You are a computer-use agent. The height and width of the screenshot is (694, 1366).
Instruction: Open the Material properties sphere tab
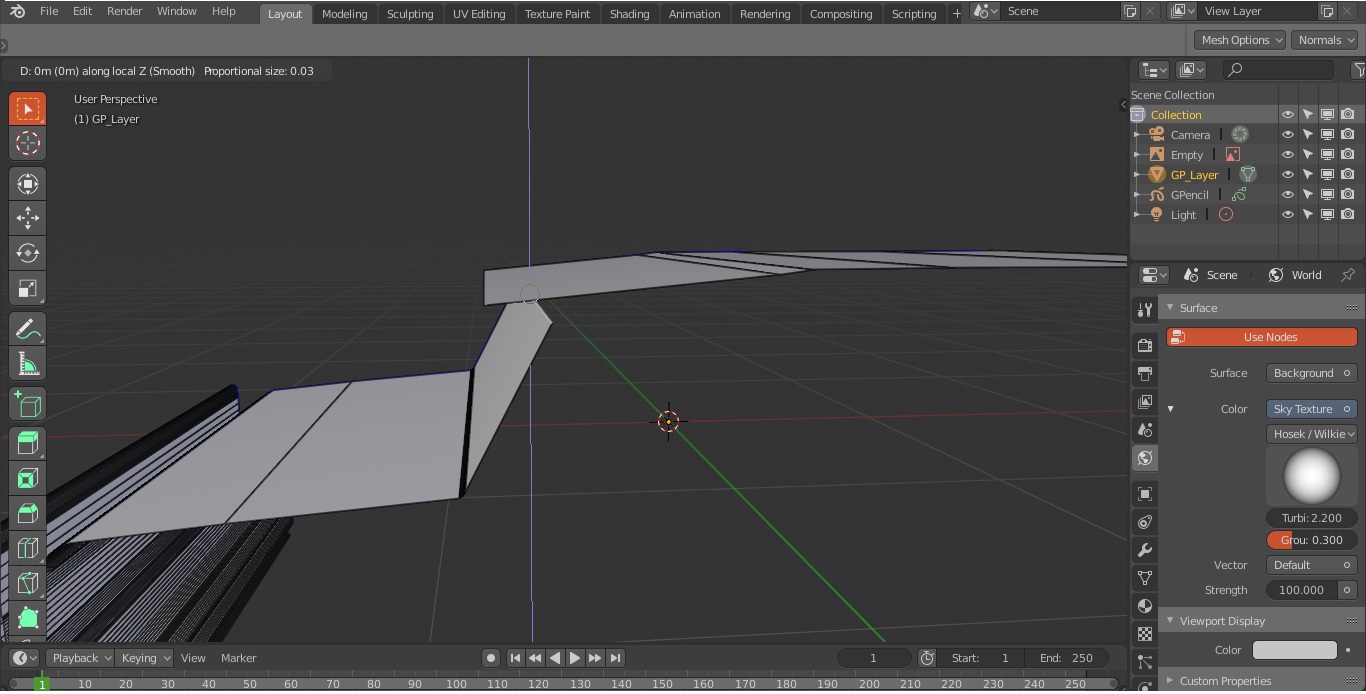pyautogui.click(x=1145, y=606)
